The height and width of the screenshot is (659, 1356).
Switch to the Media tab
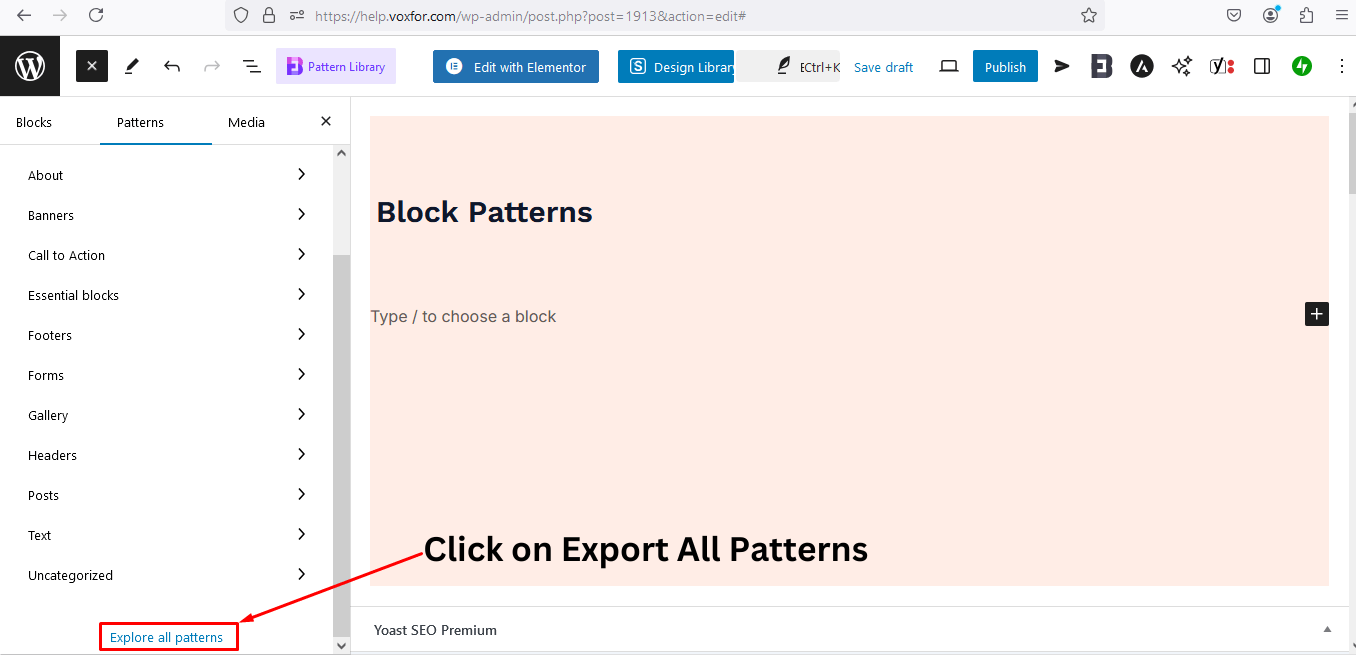(246, 121)
